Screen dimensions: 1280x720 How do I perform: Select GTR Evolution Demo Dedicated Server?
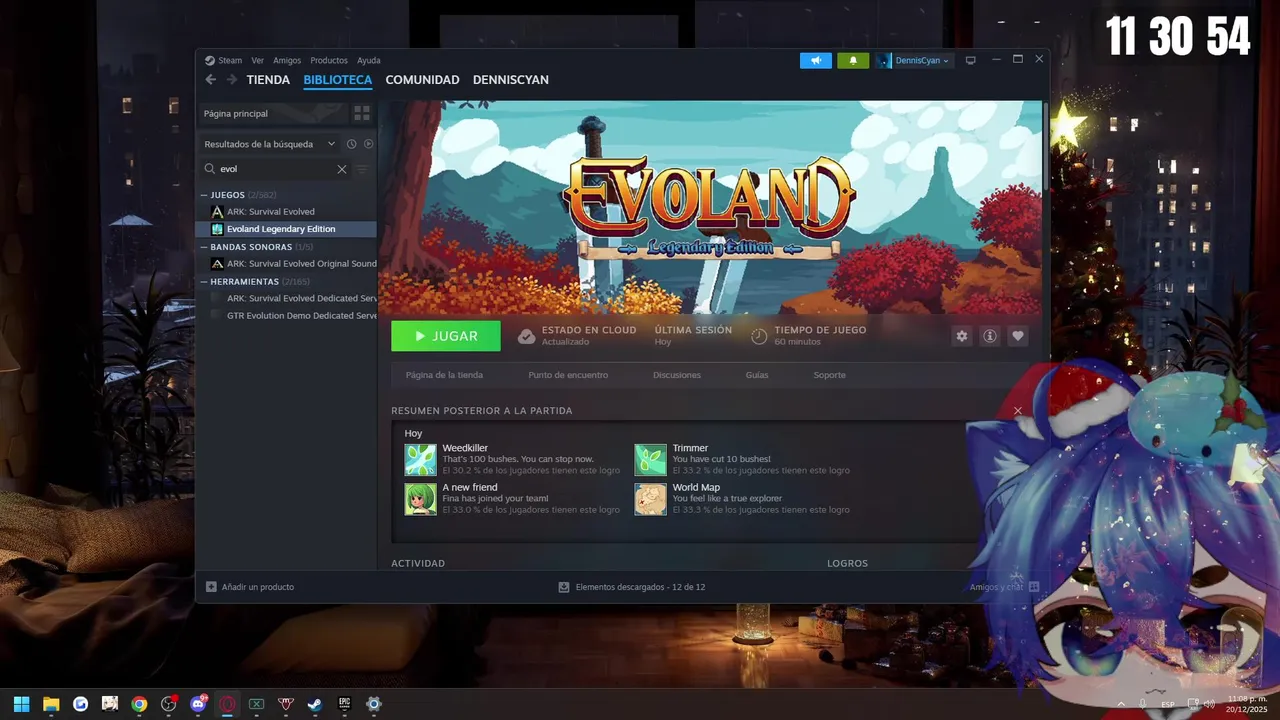pos(286,316)
